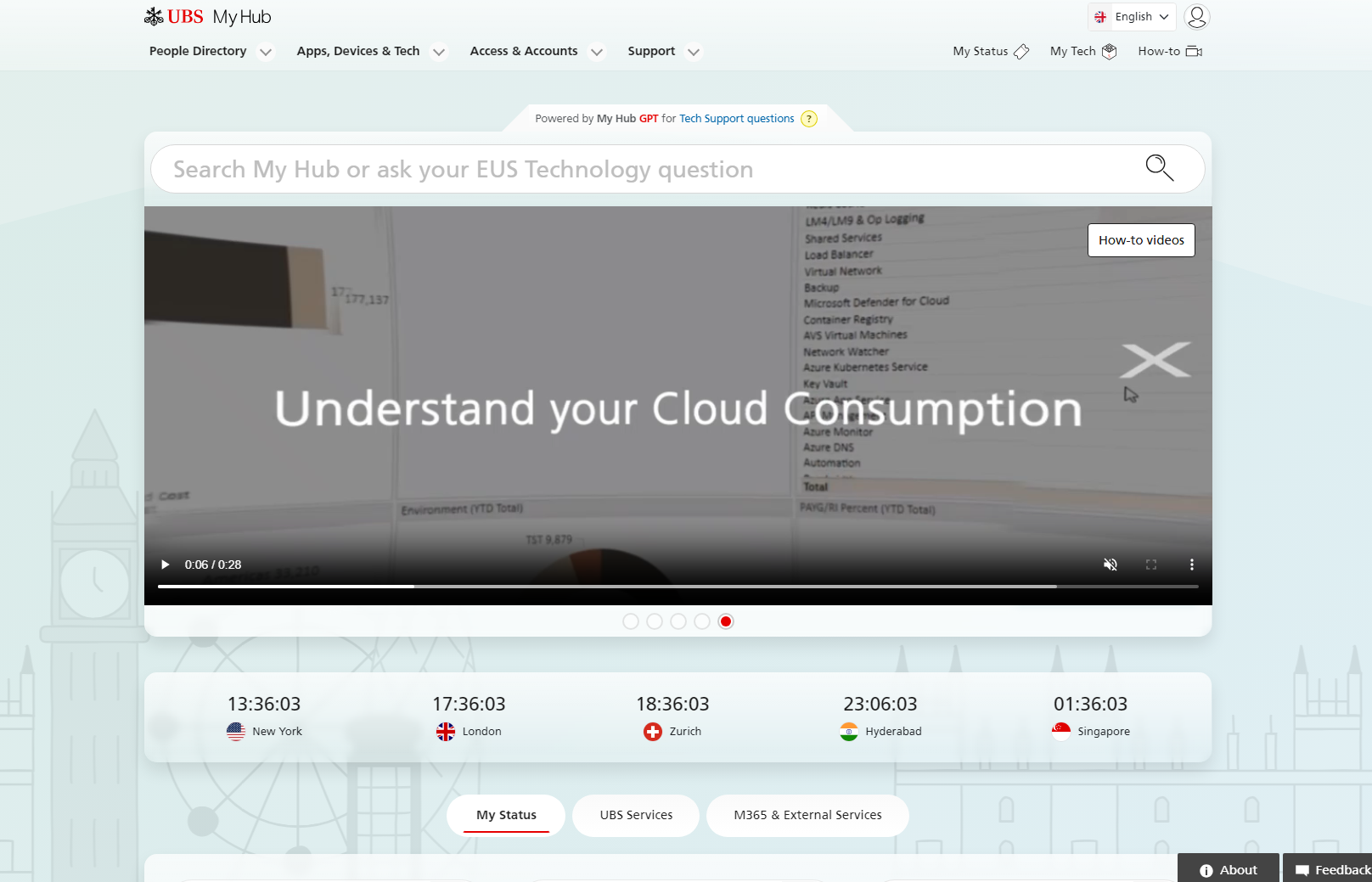Play the Cloud Consumption video
Viewport: 1372px width, 882px height.
(x=166, y=565)
